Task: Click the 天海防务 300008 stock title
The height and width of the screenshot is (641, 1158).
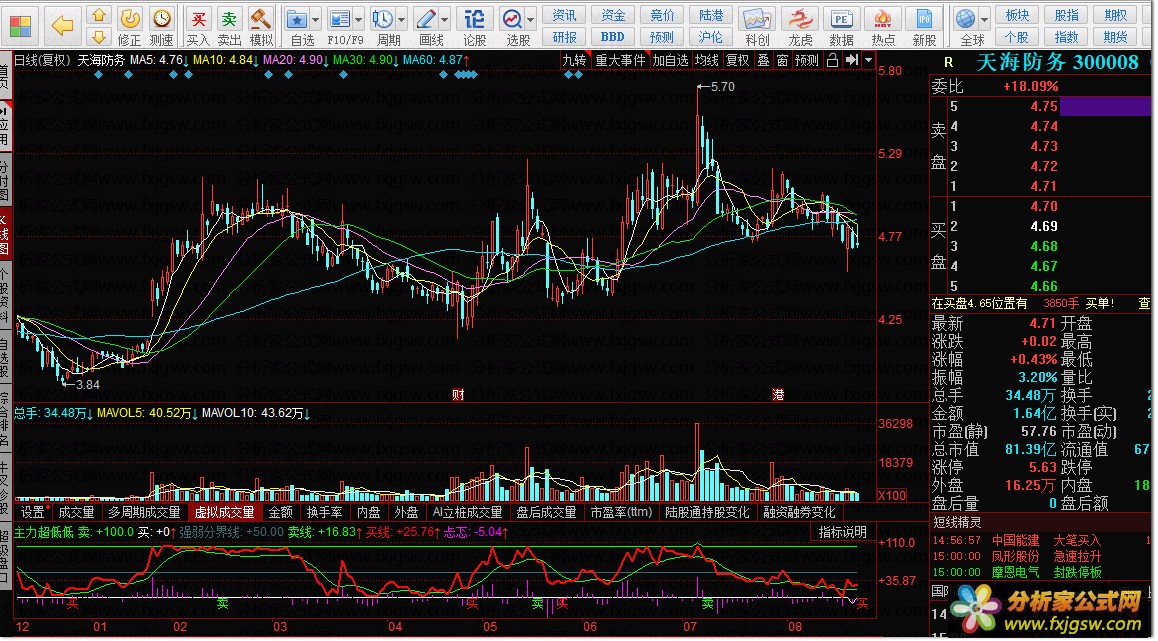Action: tap(1058, 62)
